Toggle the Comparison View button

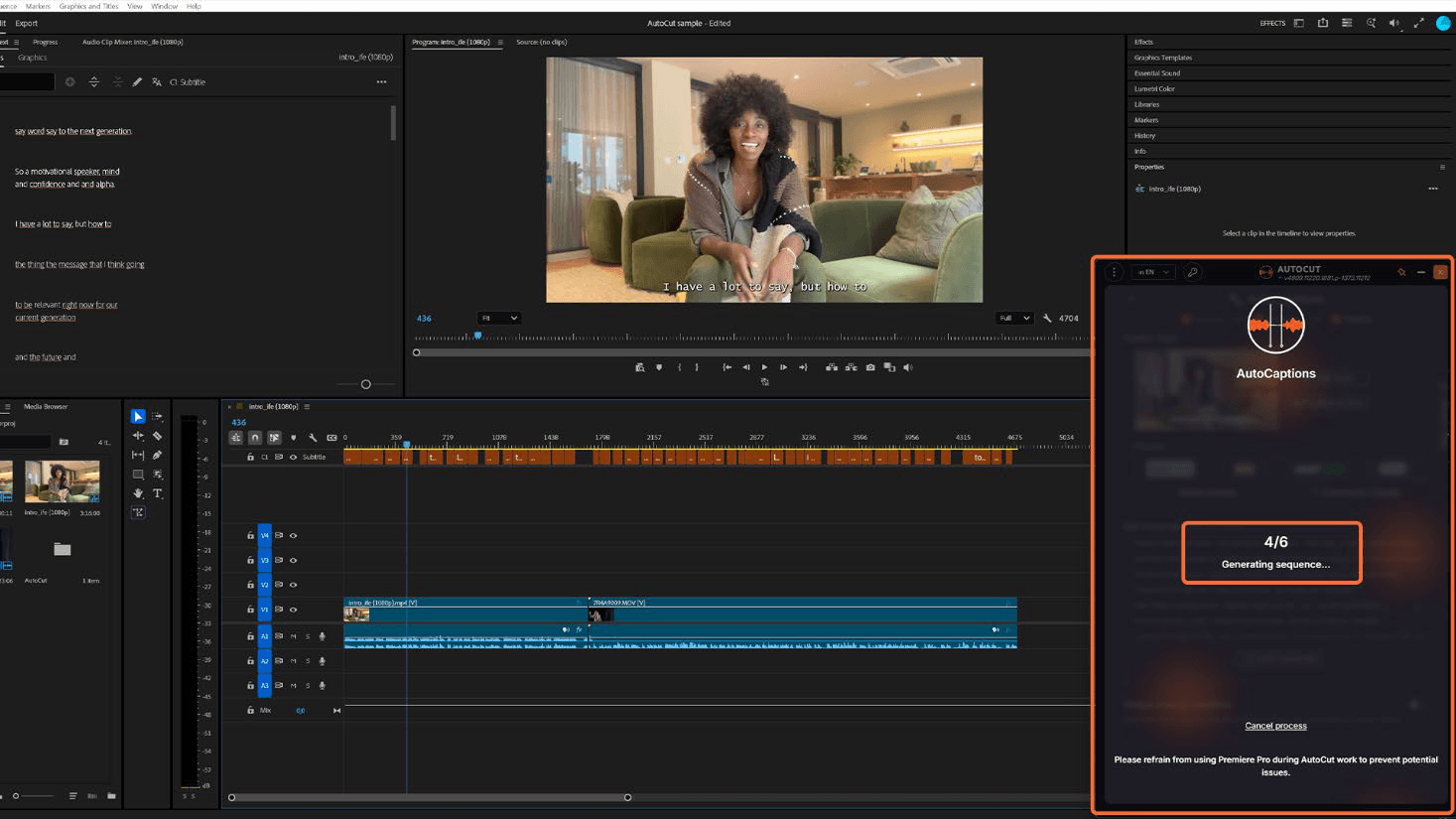[889, 367]
